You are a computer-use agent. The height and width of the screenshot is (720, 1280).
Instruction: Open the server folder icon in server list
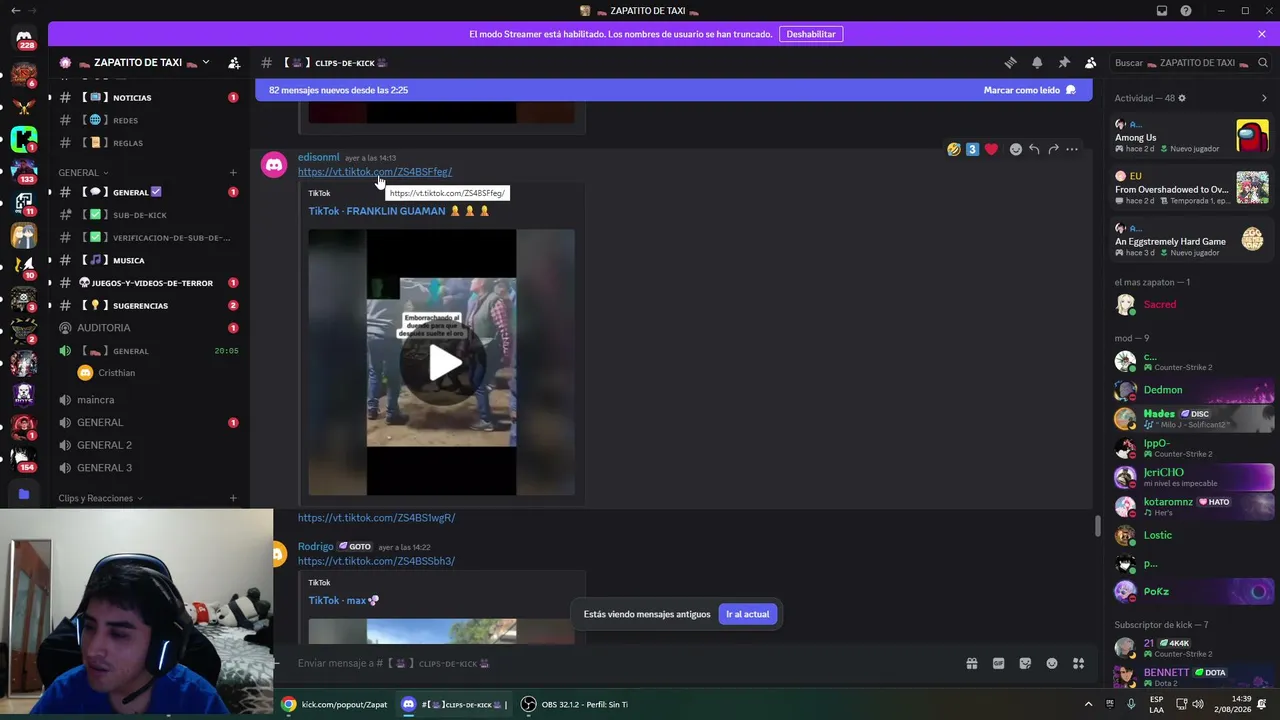[24, 494]
